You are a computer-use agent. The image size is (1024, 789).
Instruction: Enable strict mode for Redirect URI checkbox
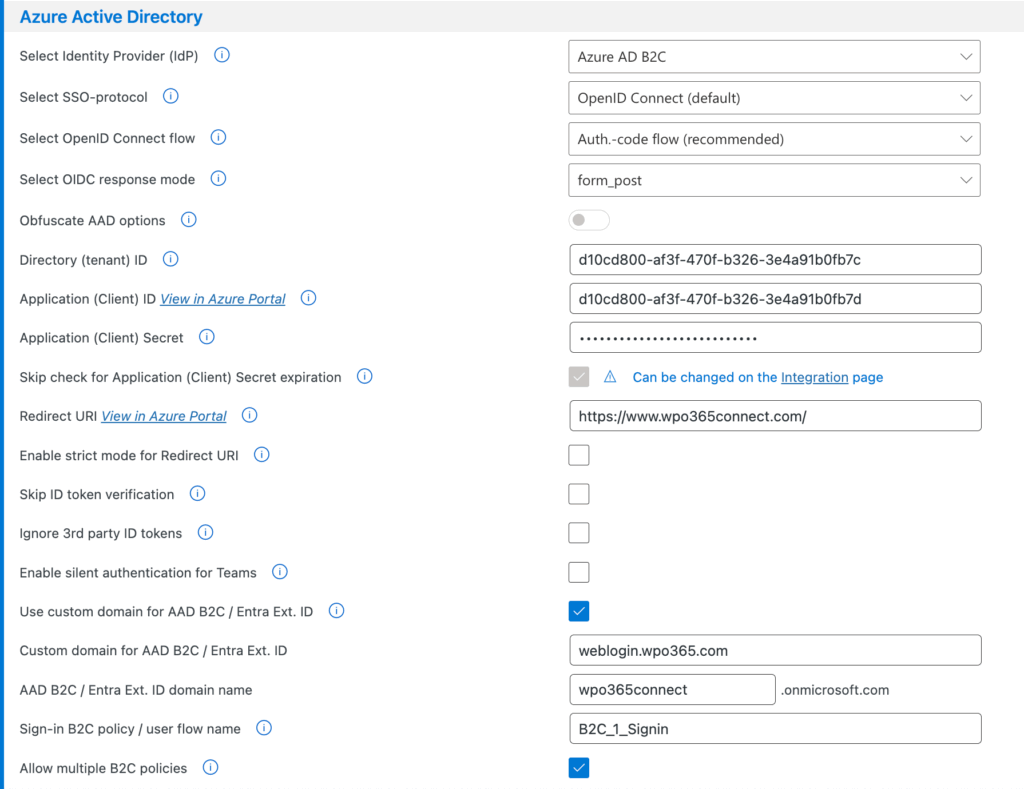point(579,455)
